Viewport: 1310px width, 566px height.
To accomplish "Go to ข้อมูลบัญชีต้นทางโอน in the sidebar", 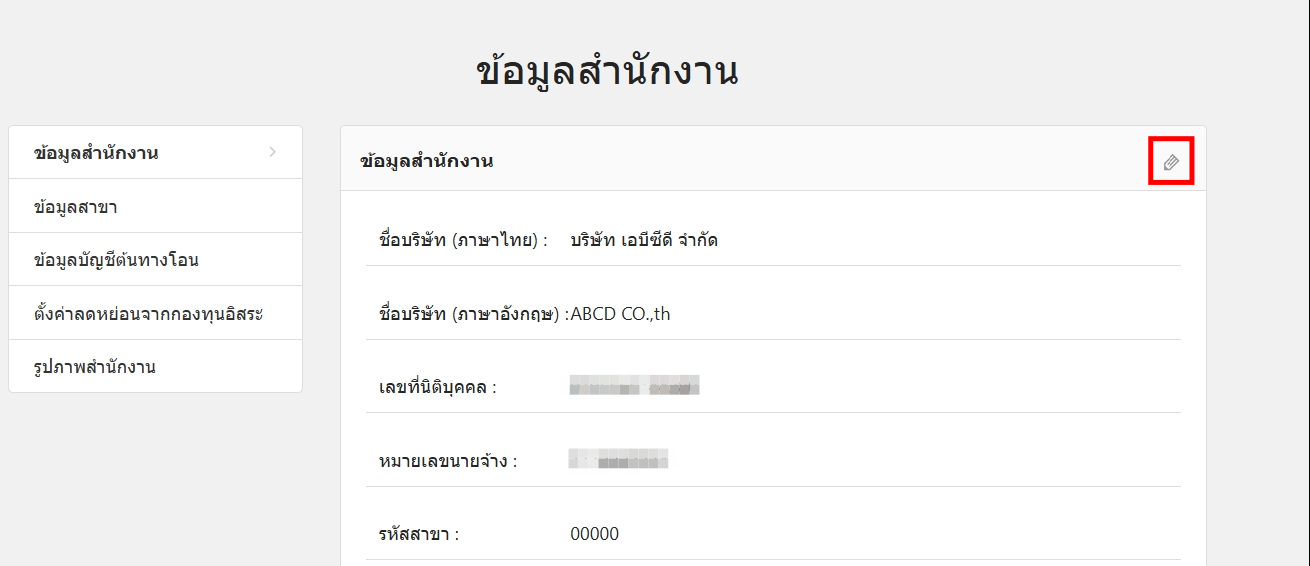I will [116, 260].
